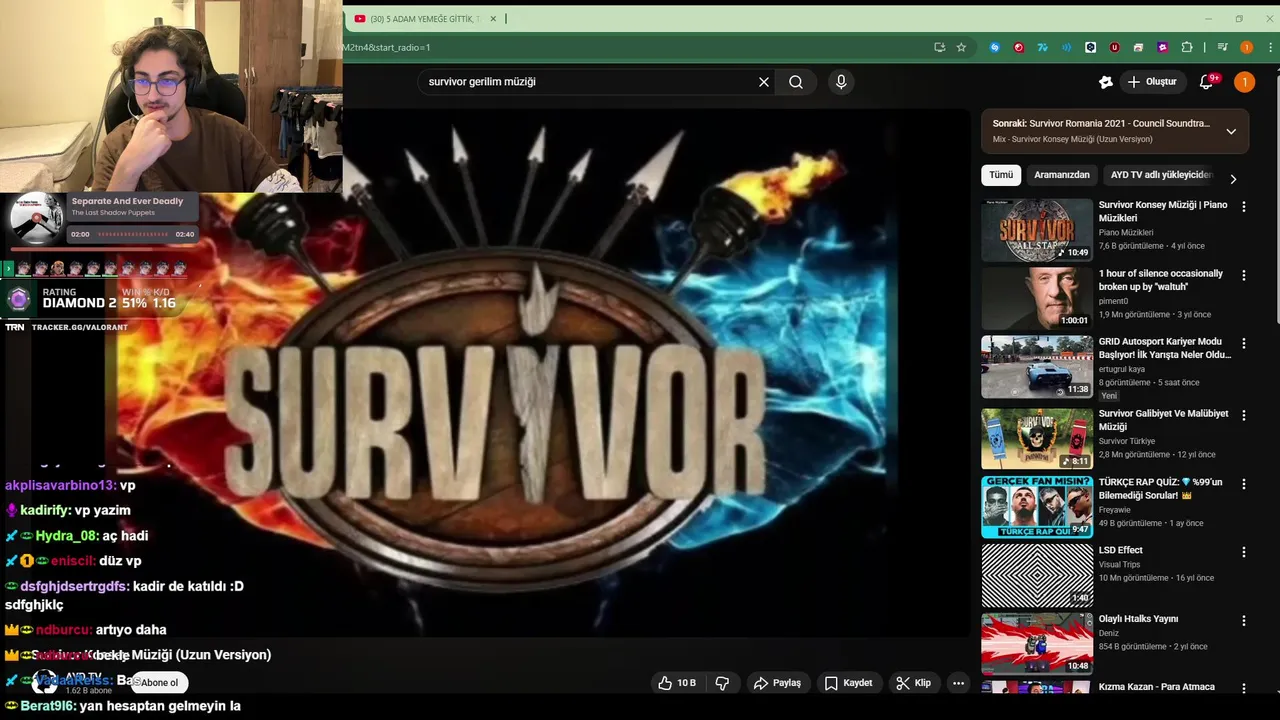This screenshot has width=1280, height=720.
Task: Open the YouTube Playables star icon
Action: pyautogui.click(x=1105, y=82)
